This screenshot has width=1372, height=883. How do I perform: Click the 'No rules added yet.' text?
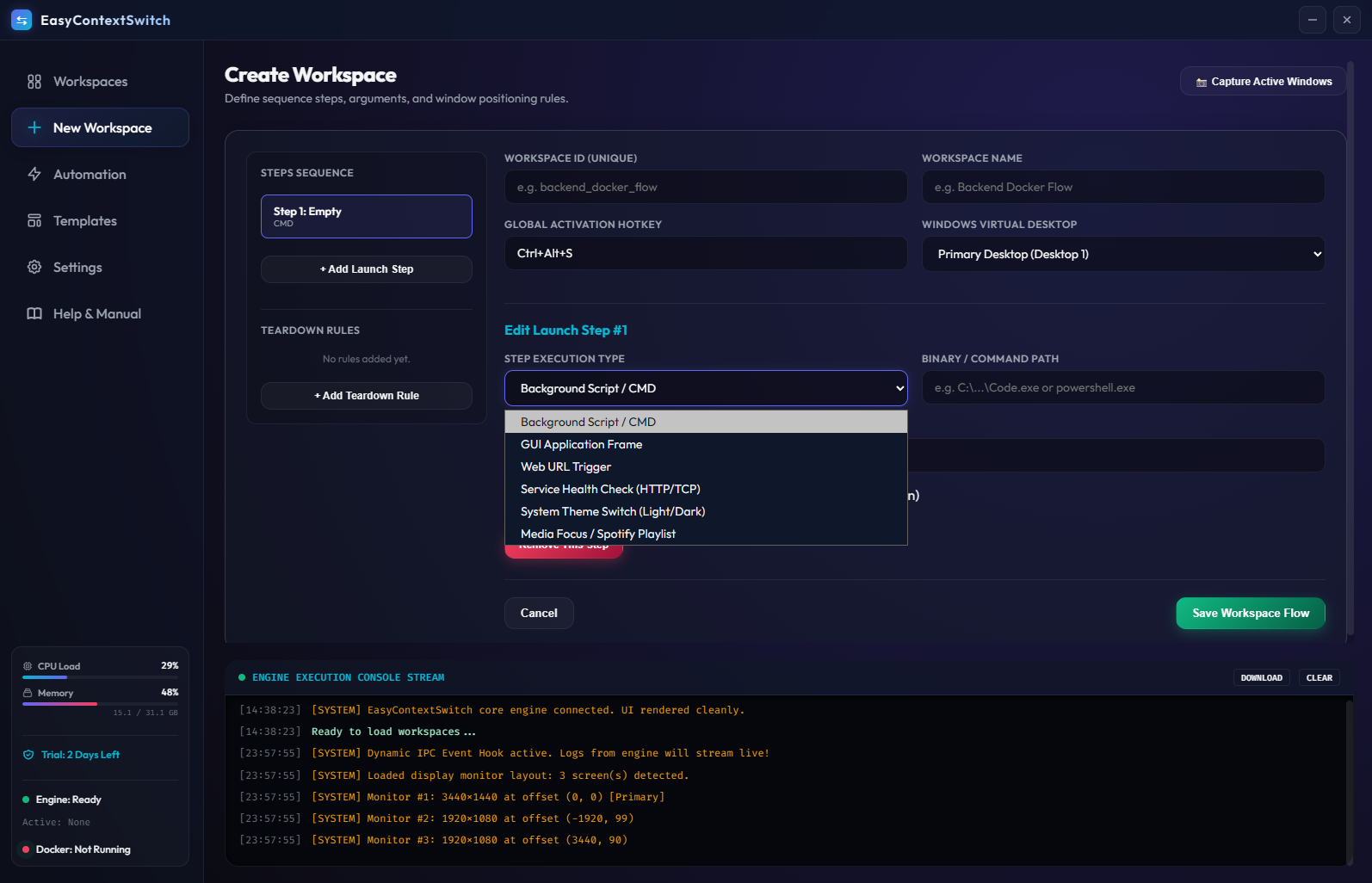(367, 359)
